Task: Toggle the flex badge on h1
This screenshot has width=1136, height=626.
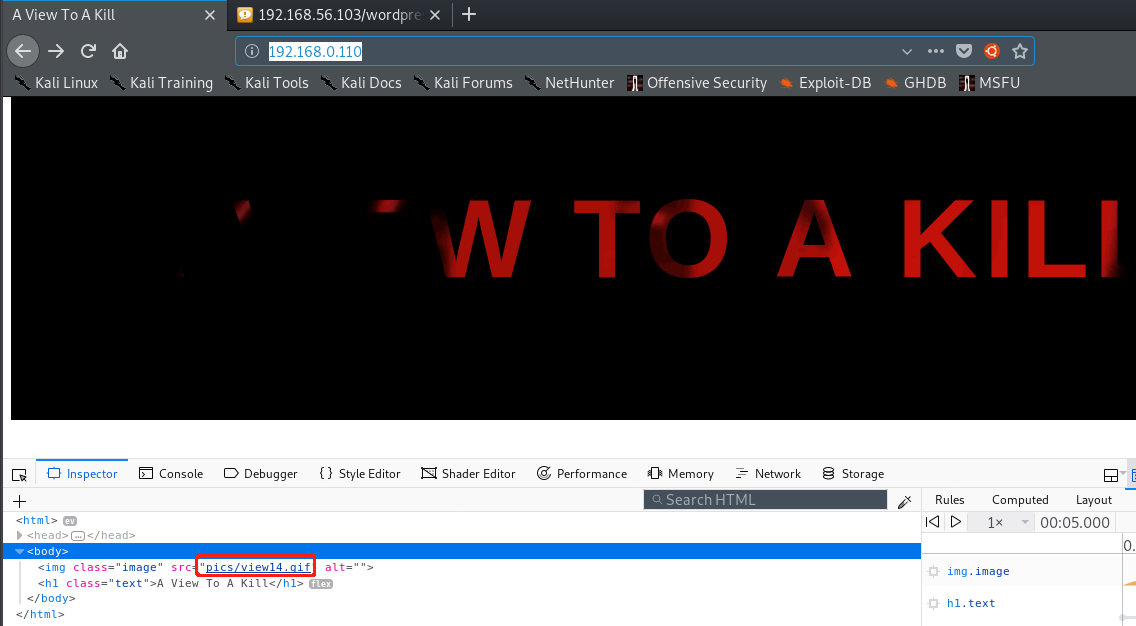Action: [321, 583]
